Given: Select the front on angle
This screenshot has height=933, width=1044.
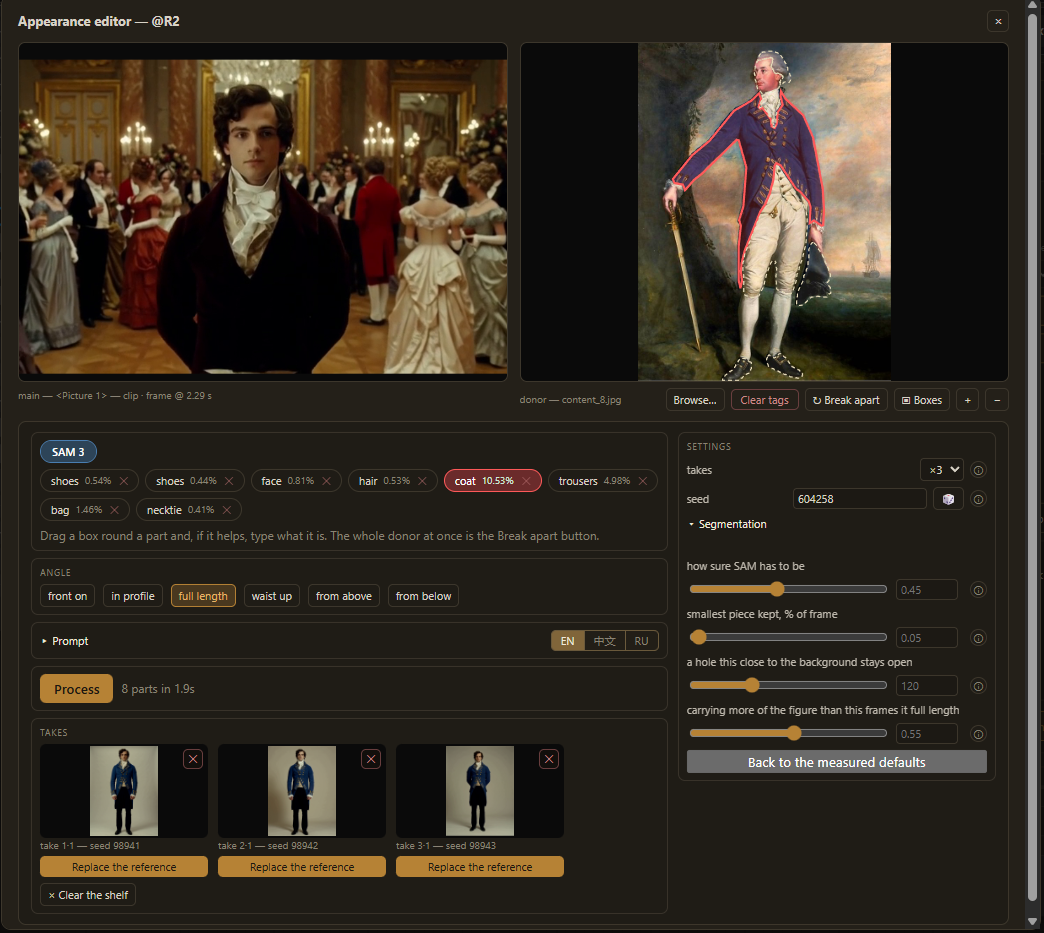Looking at the screenshot, I should click(67, 596).
